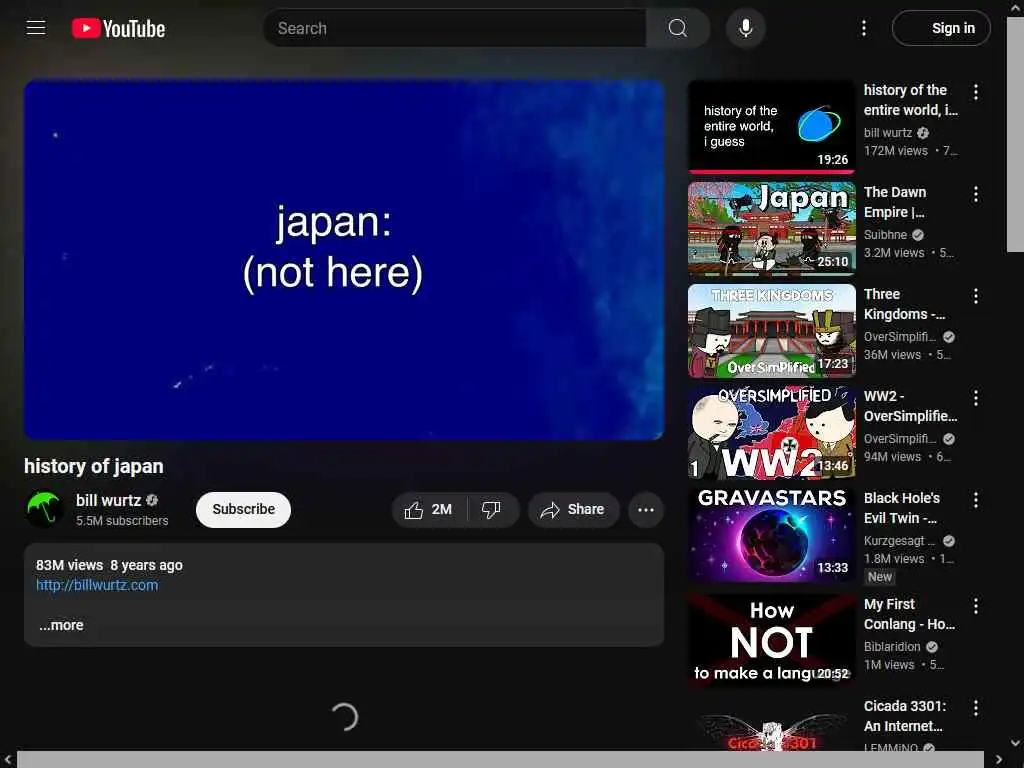
Task: Open the top bar settings kebab menu
Action: [x=863, y=28]
